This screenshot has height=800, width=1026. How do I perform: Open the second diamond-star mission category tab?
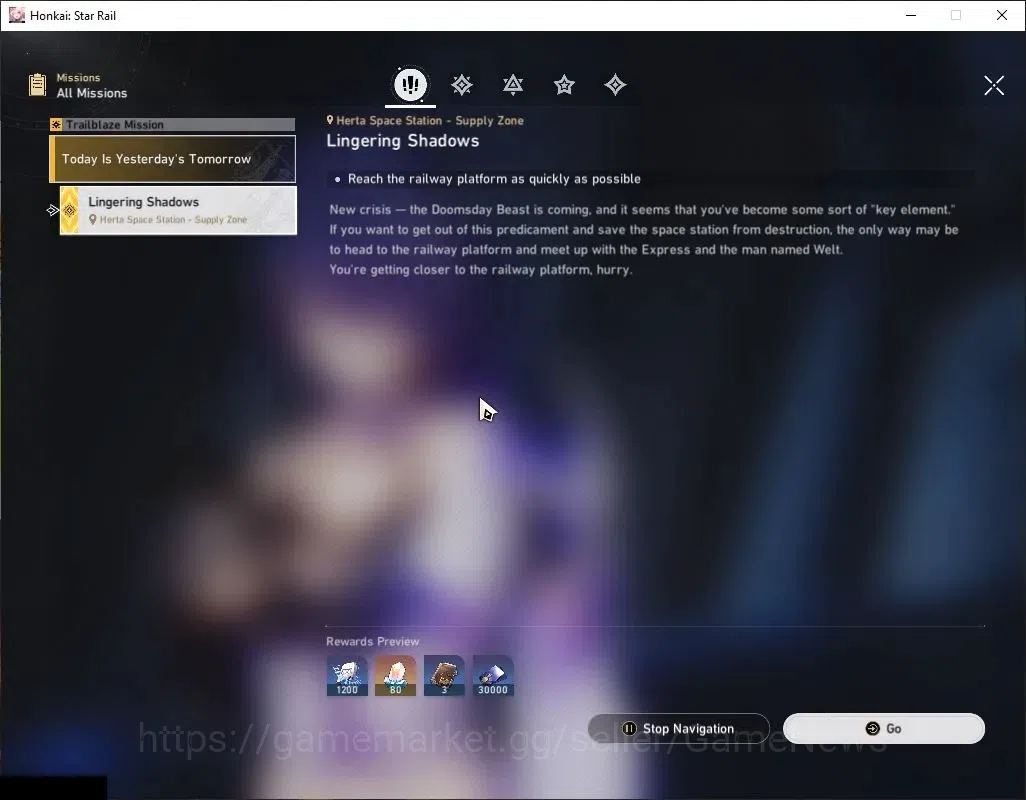click(462, 85)
